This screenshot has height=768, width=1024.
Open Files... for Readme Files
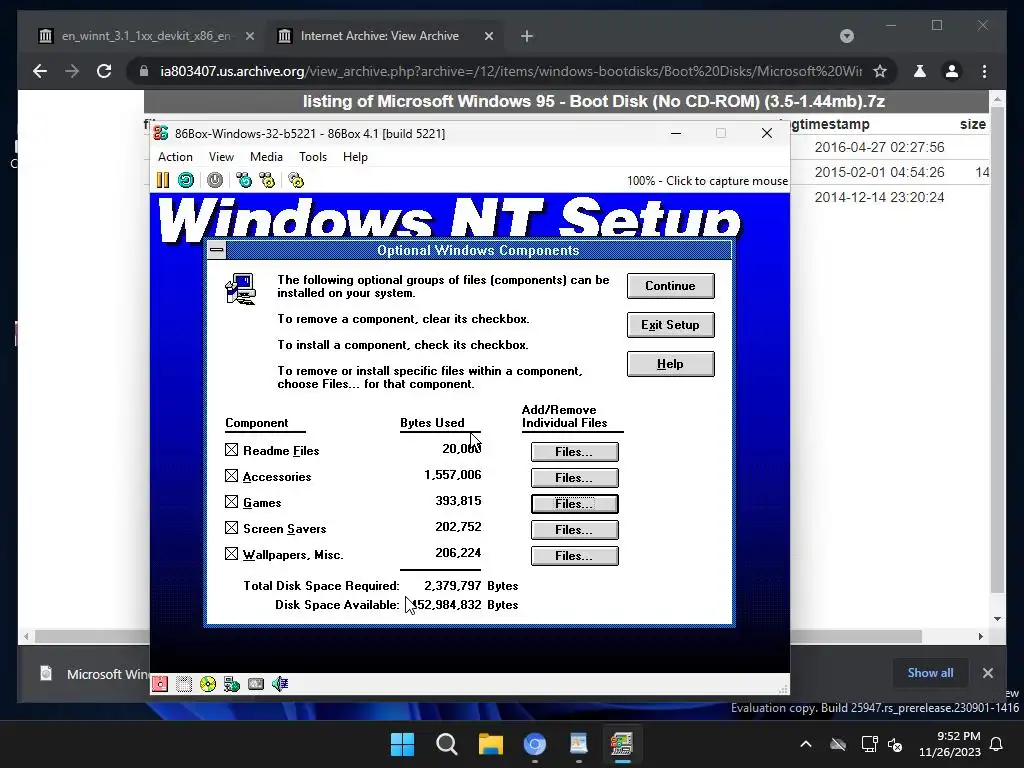pyautogui.click(x=575, y=452)
